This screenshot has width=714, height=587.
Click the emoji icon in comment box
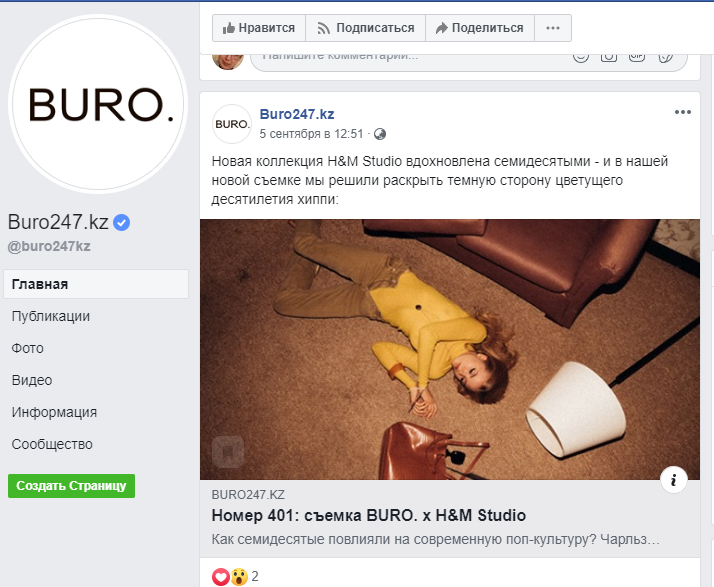[581, 57]
